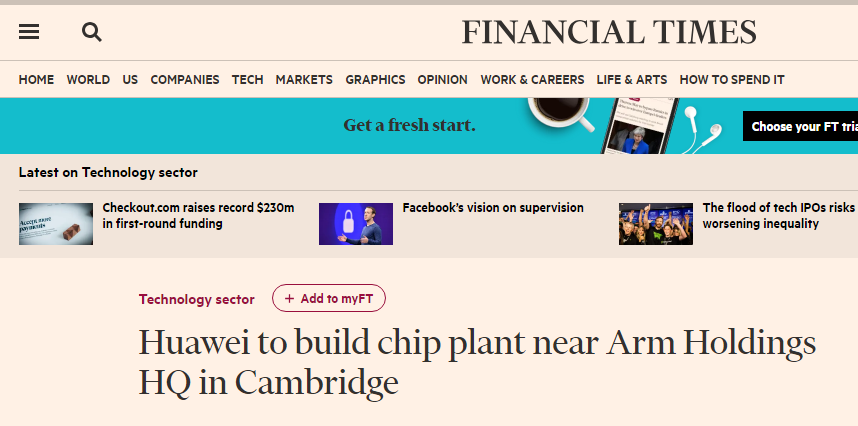Viewport: 858px width, 426px height.
Task: Open the hamburger navigation menu
Action: click(29, 32)
